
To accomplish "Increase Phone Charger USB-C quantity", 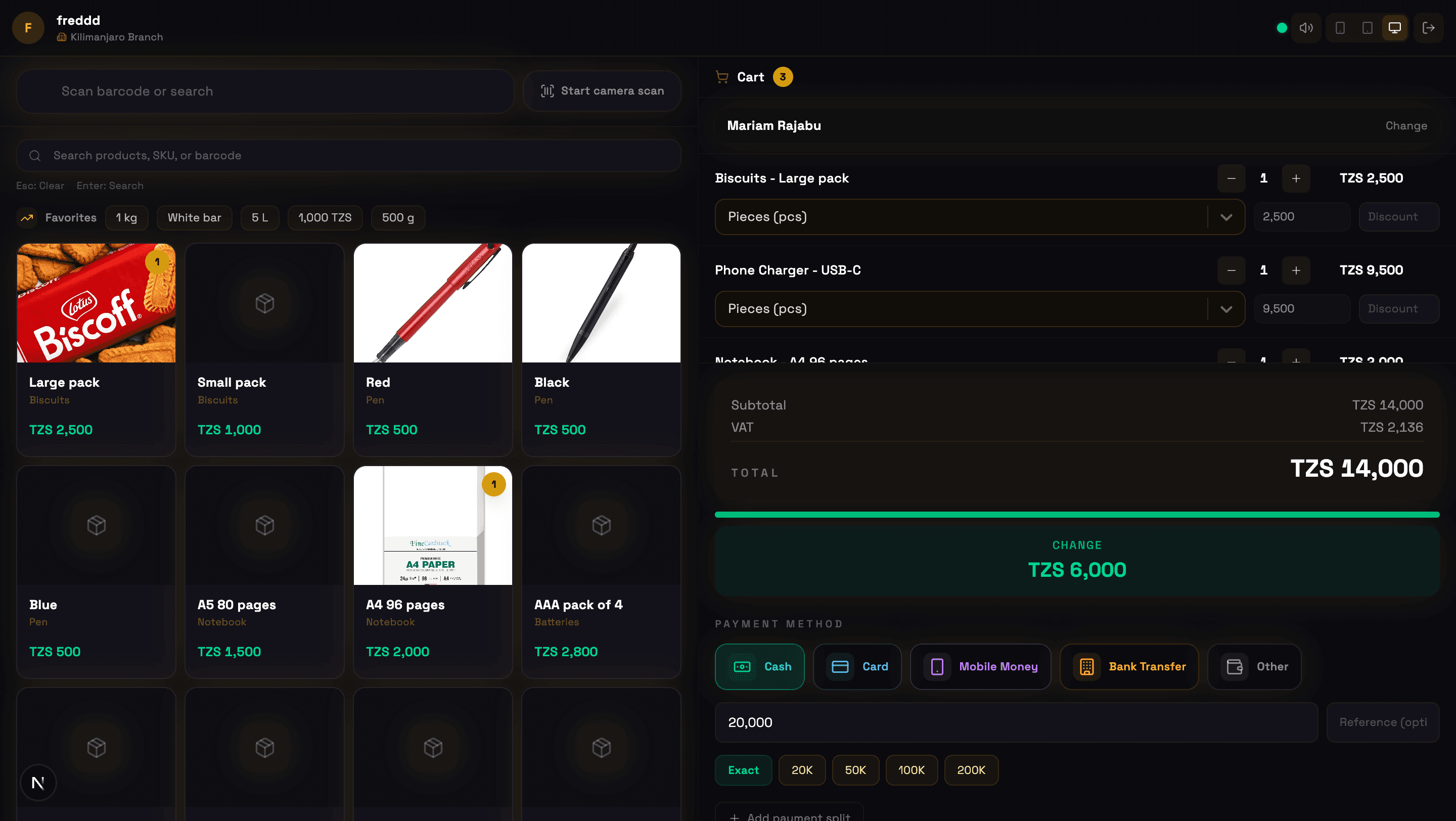I will click(x=1296, y=270).
